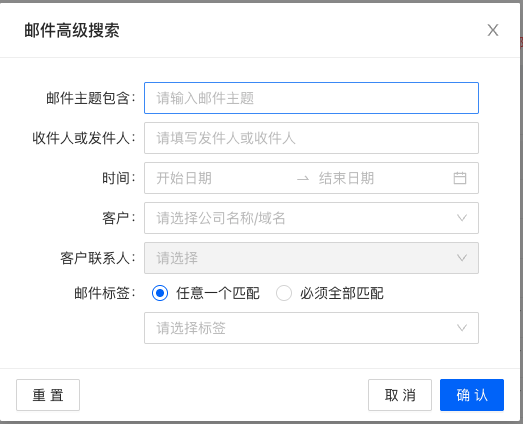Open the 请选择标签 tag select box
The width and height of the screenshot is (523, 424).
point(311,328)
